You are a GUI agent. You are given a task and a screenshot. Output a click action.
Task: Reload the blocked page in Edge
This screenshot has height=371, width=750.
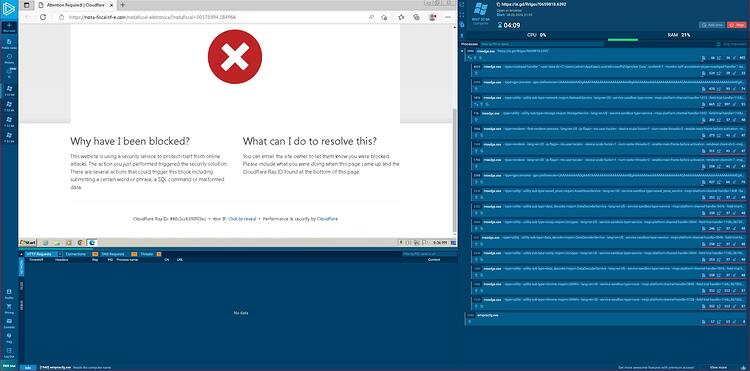point(43,17)
